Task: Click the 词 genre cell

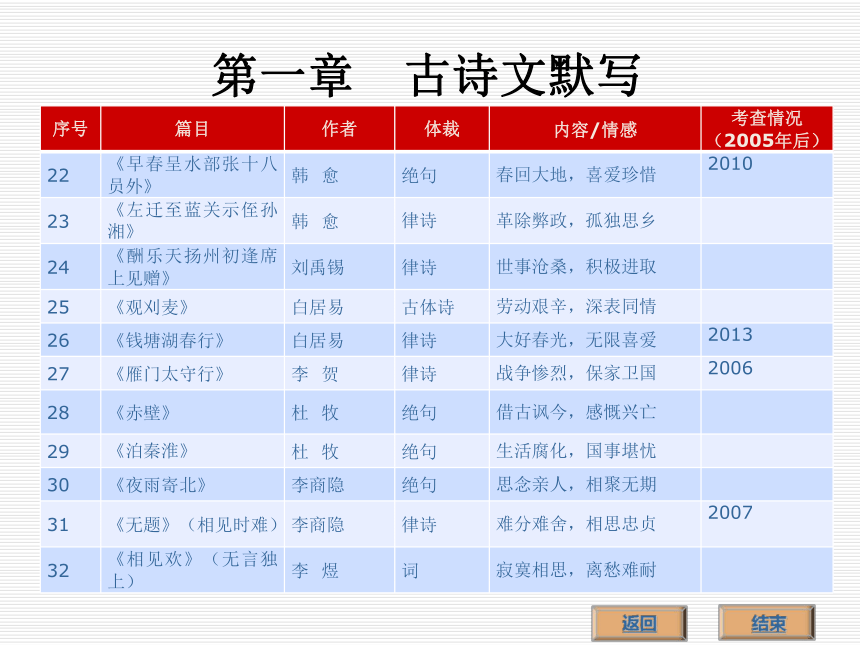Action: click(x=442, y=570)
